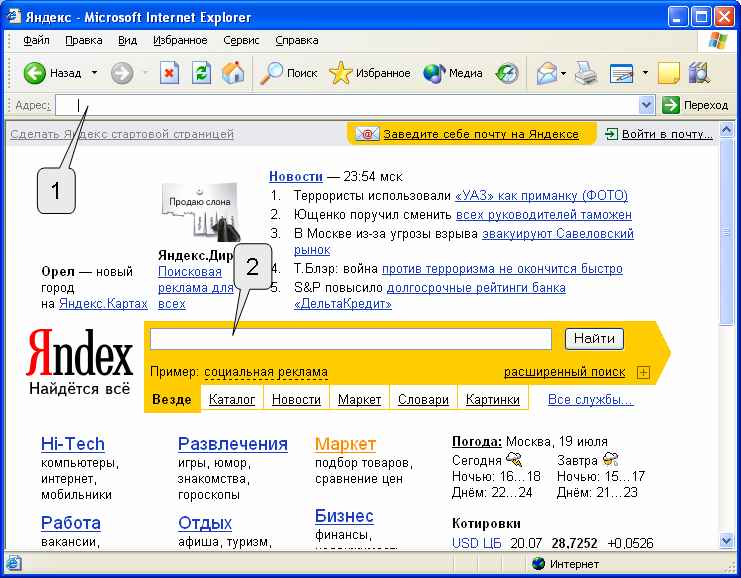
Task: Open the Бизнес category link
Action: [344, 516]
